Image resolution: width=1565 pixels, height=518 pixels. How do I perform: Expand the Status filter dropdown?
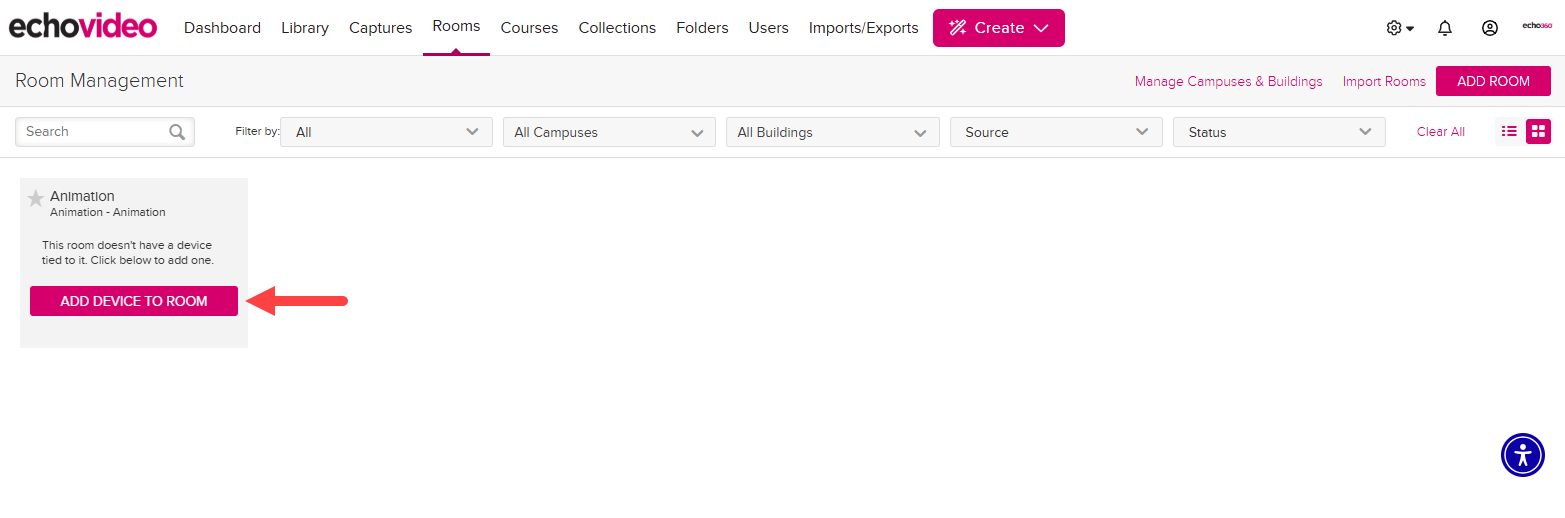coord(1279,132)
